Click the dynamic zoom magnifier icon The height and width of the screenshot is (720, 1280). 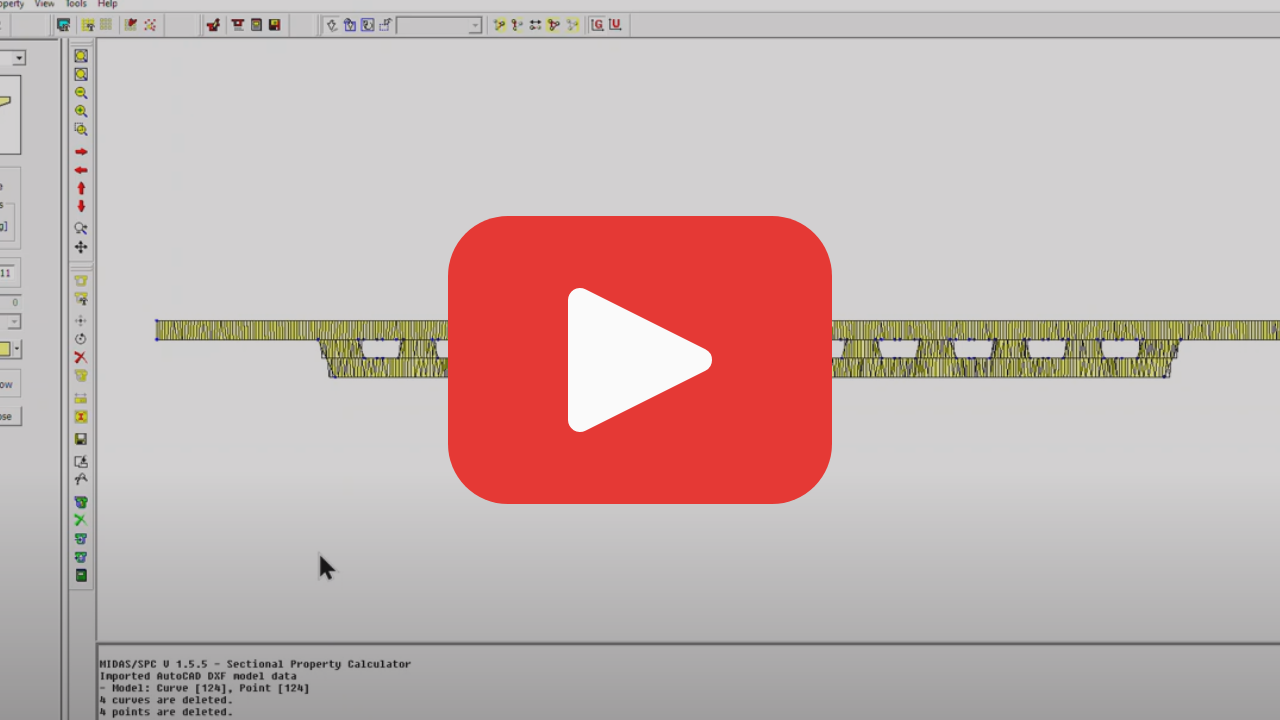pyautogui.click(x=81, y=228)
